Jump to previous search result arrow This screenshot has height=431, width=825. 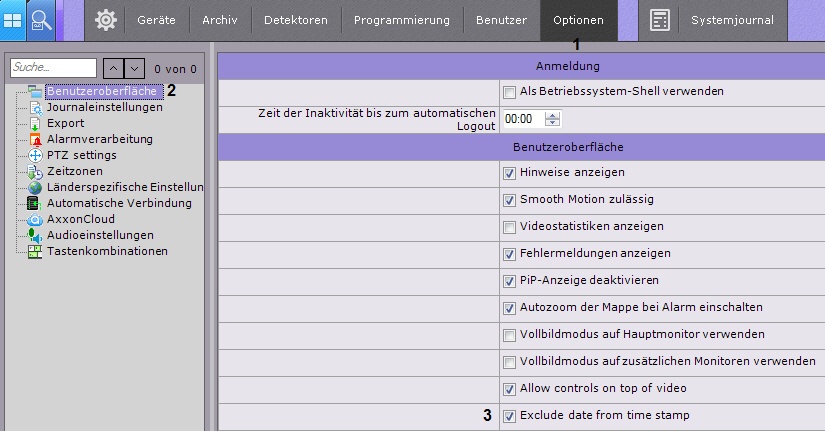tap(114, 68)
